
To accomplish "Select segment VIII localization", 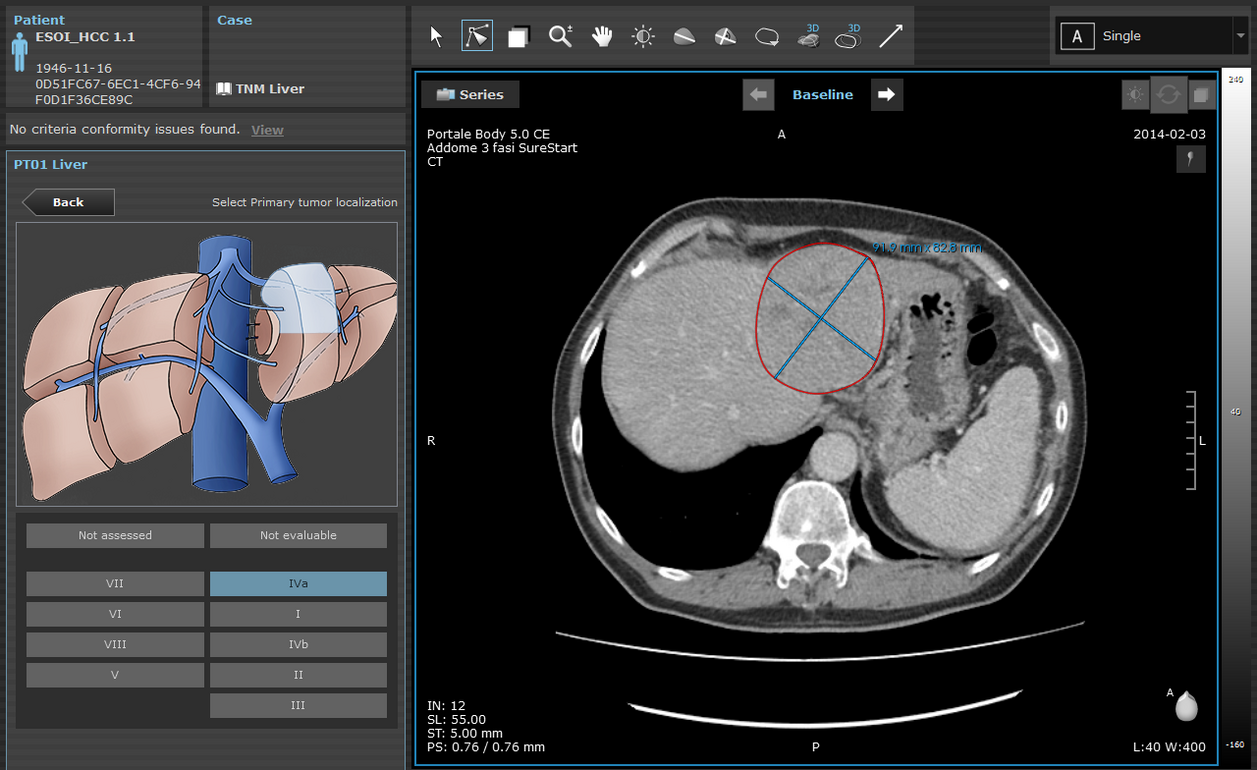I will [x=115, y=645].
